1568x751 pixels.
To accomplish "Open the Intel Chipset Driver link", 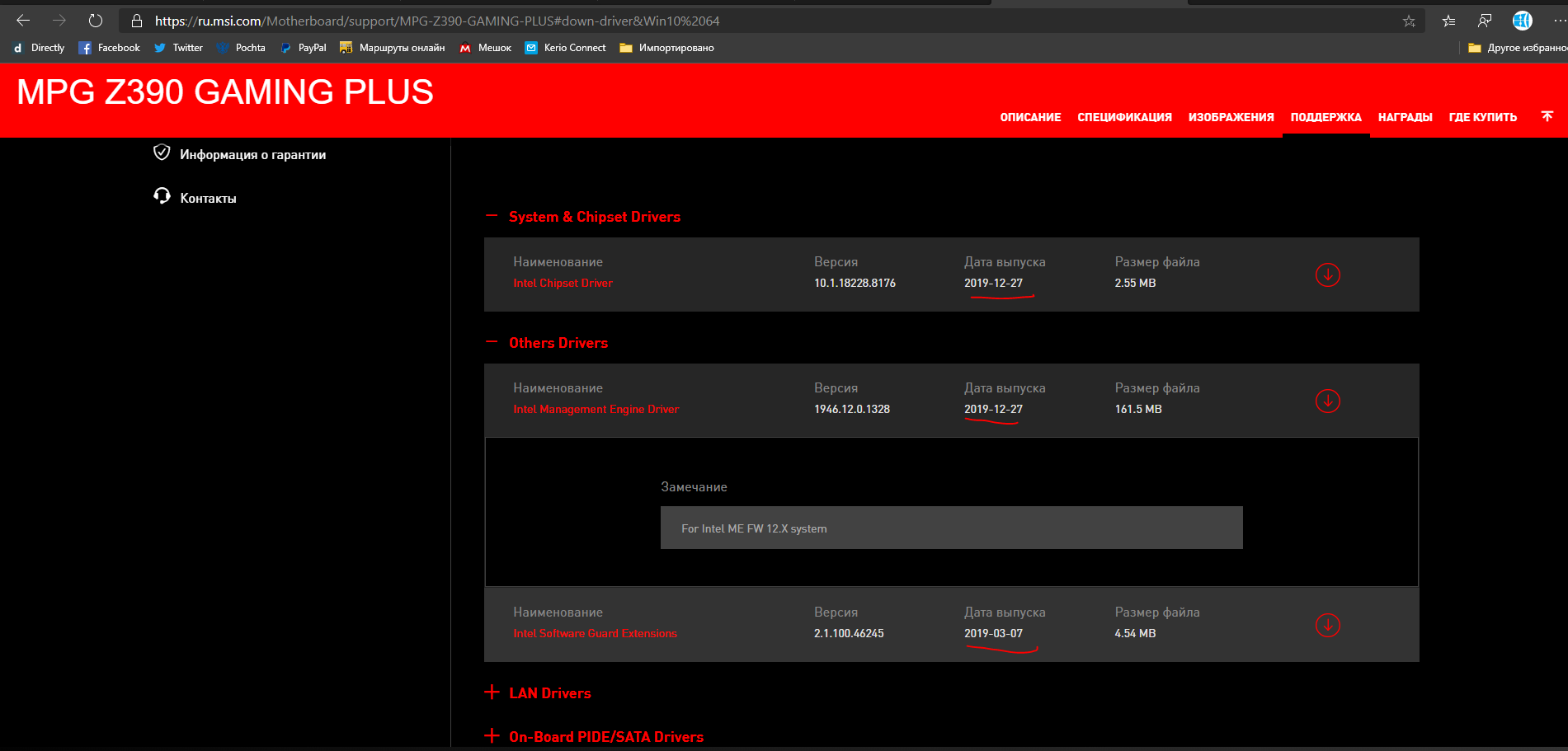I will click(563, 283).
